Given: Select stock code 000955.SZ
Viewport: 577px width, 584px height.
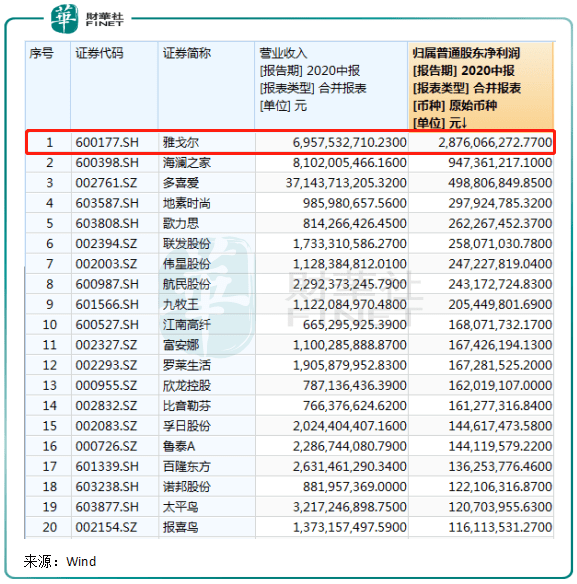Looking at the screenshot, I should coord(106,385).
